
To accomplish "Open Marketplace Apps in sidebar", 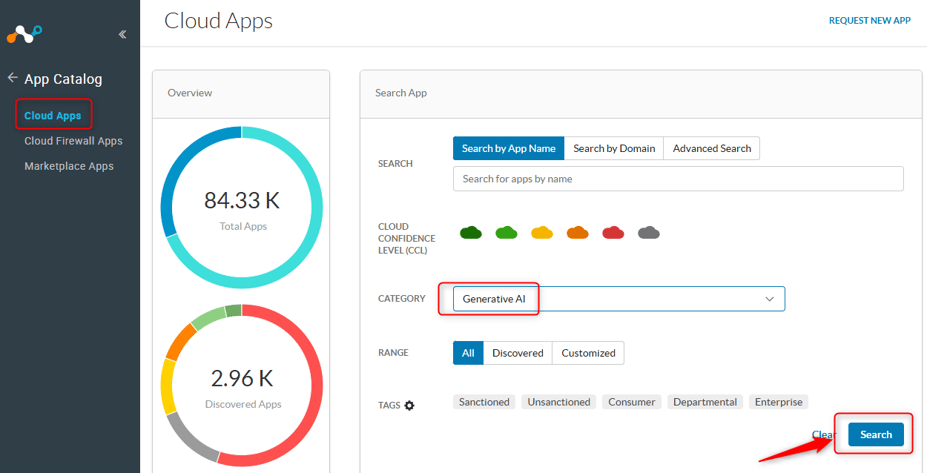I will (x=69, y=166).
